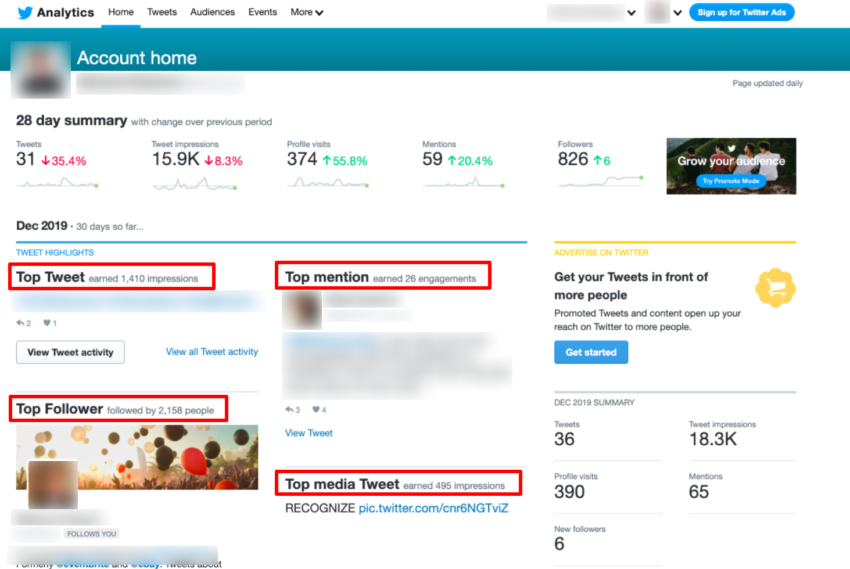Viewport: 850px width, 569px height.
Task: Click the yellow shopping cart badge icon
Action: (775, 288)
